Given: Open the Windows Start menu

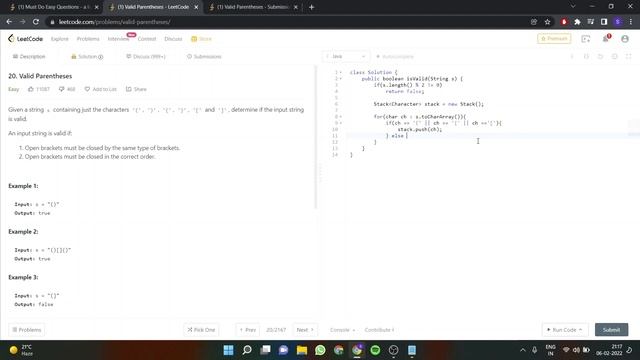Looking at the screenshot, I should (x=229, y=350).
